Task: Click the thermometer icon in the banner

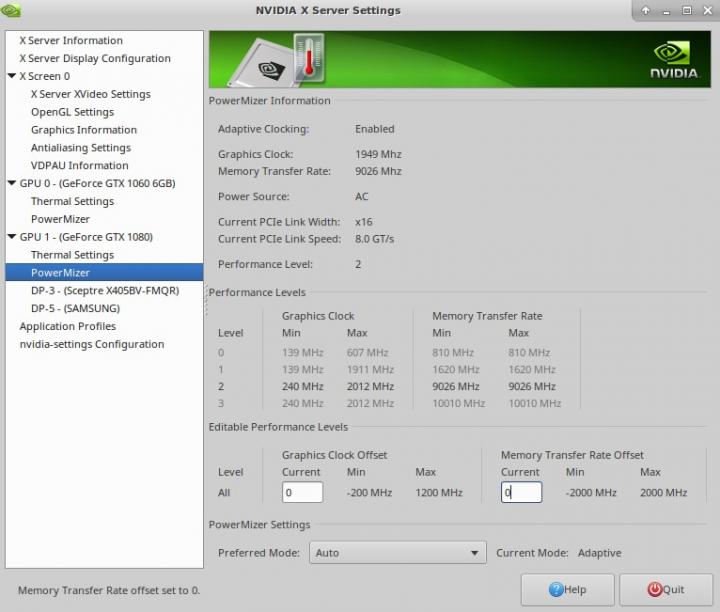Action: click(309, 58)
